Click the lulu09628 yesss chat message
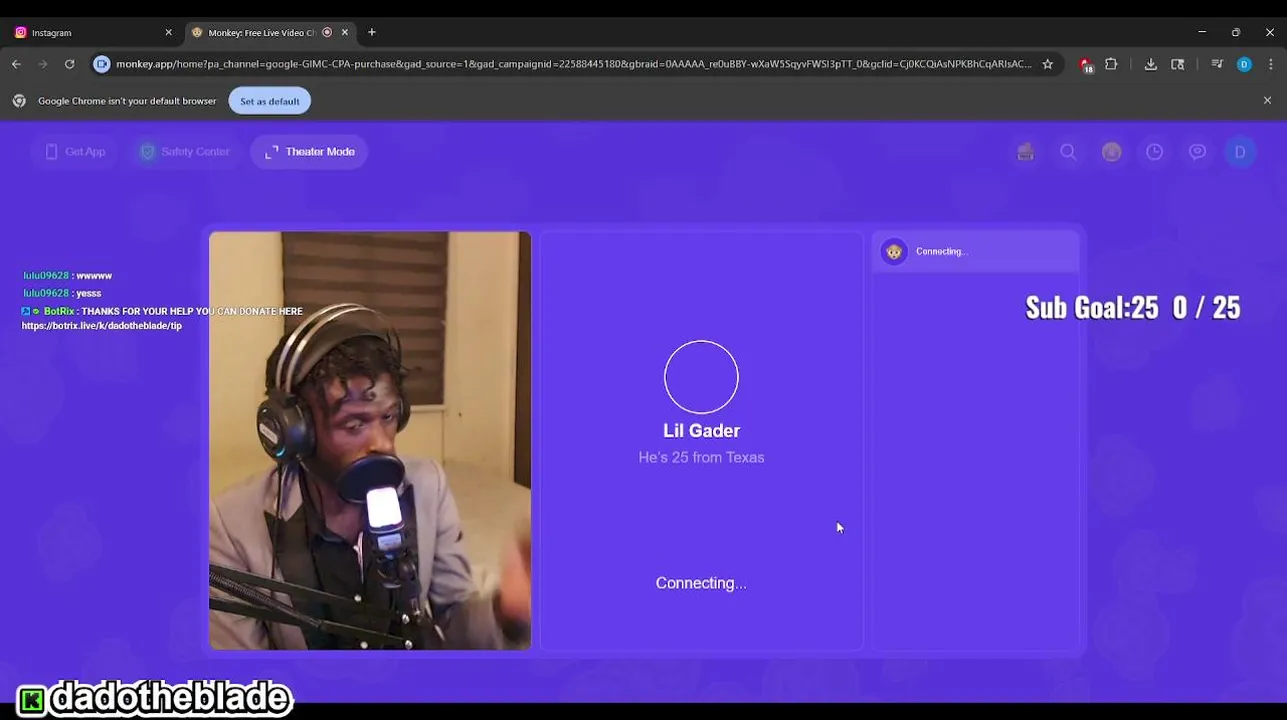1287x720 pixels. (x=62, y=293)
